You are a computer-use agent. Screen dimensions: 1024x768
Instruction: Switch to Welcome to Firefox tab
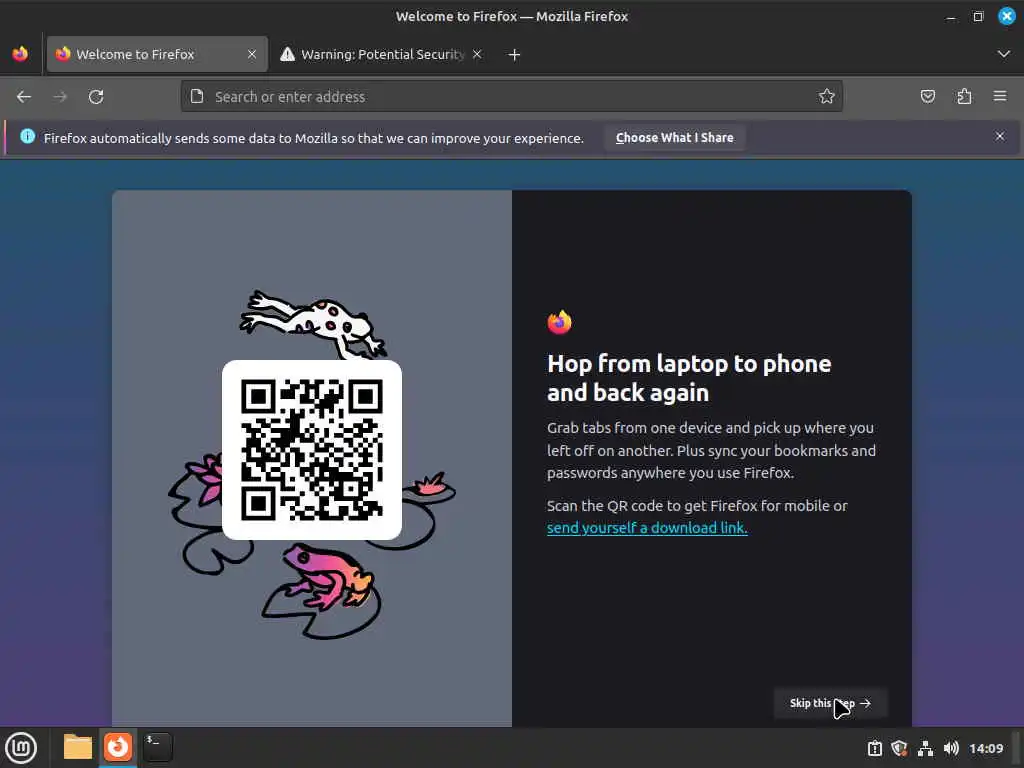point(157,54)
